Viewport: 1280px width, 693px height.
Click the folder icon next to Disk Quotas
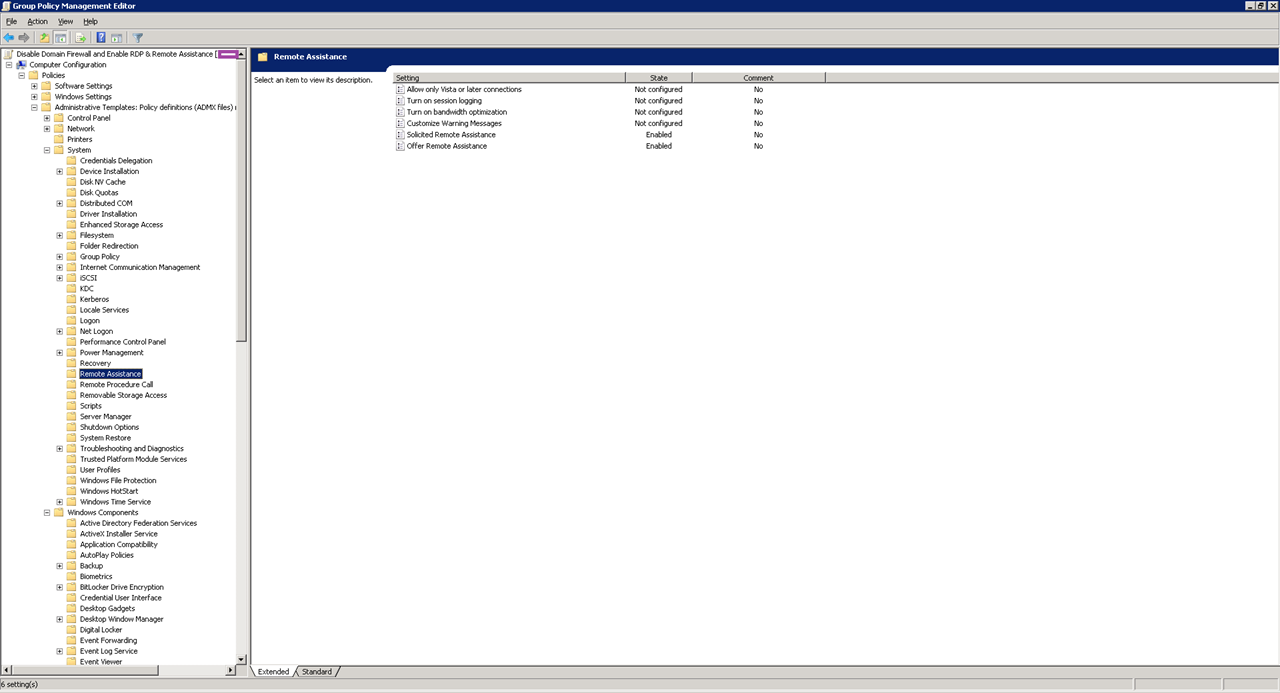71,193
